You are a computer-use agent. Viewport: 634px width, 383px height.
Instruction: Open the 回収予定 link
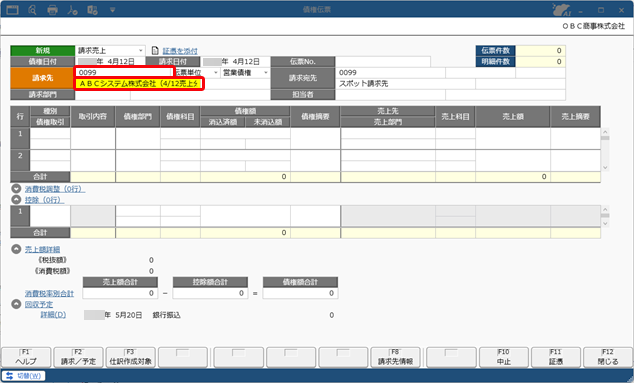point(39,305)
